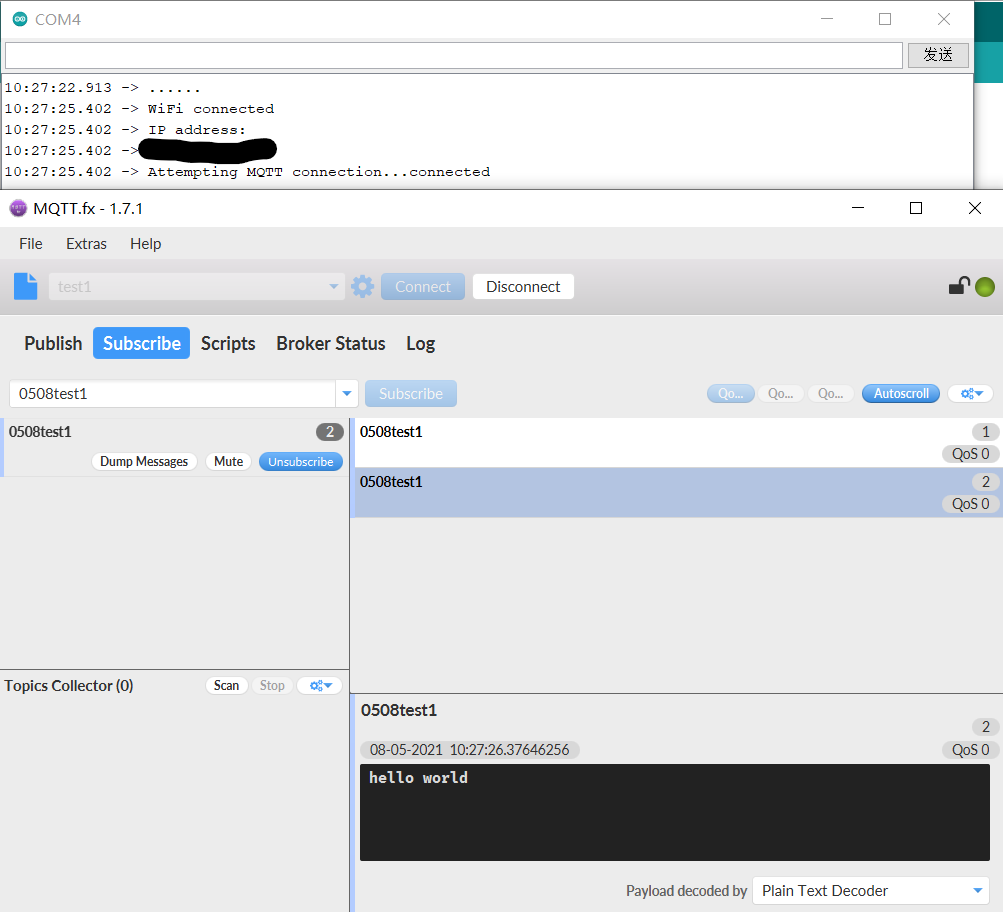The height and width of the screenshot is (912, 1003).
Task: Click the message count badge on subscription
Action: (329, 432)
